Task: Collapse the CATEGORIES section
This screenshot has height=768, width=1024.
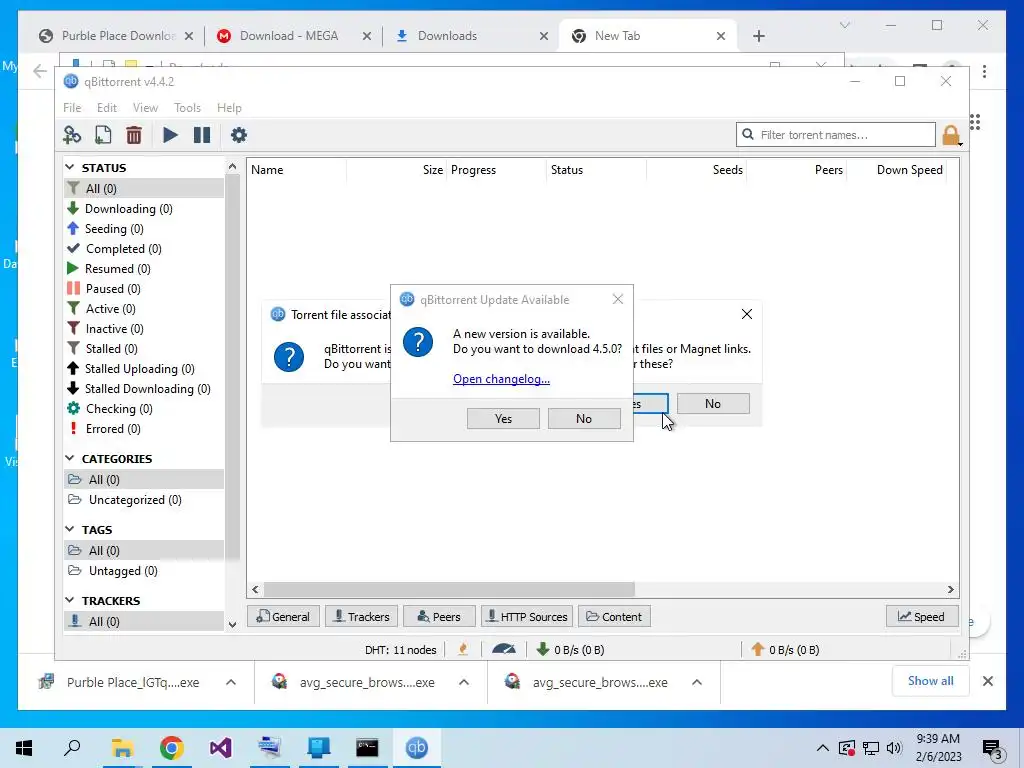Action: coord(70,458)
